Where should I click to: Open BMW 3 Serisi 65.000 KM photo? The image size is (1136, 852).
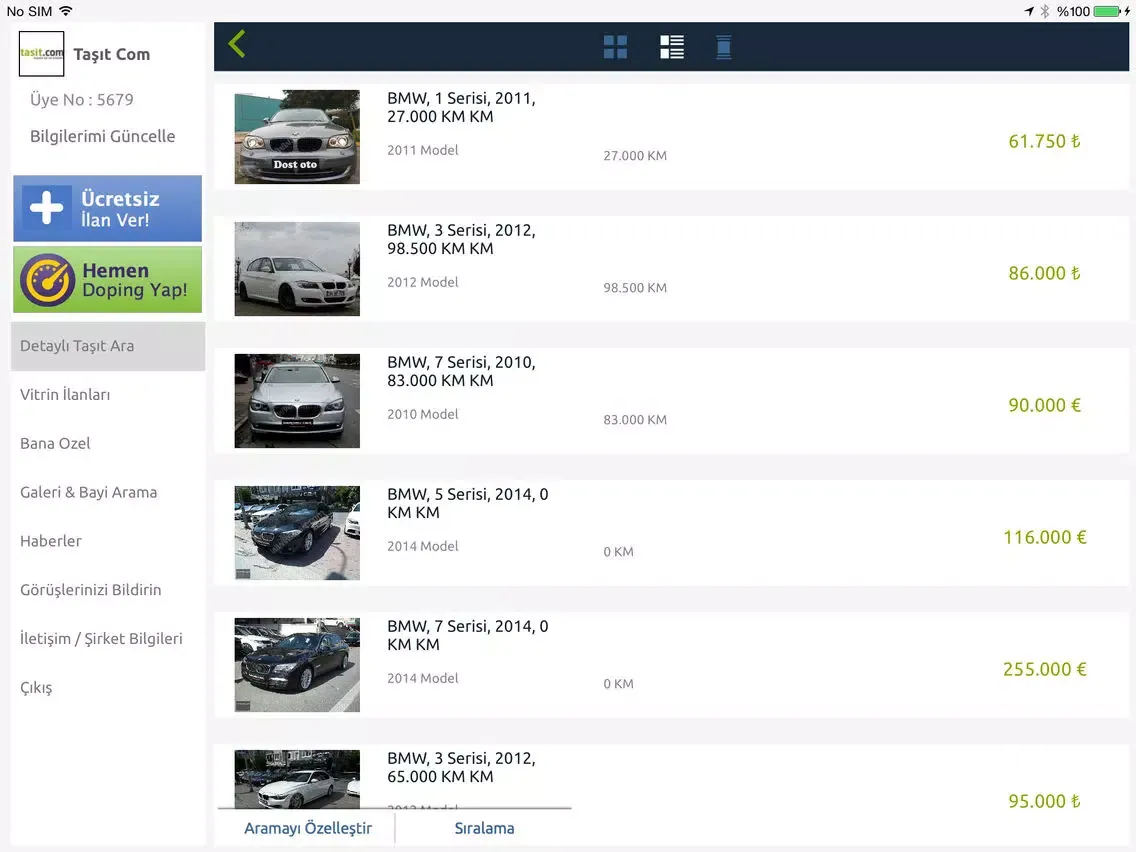(297, 779)
